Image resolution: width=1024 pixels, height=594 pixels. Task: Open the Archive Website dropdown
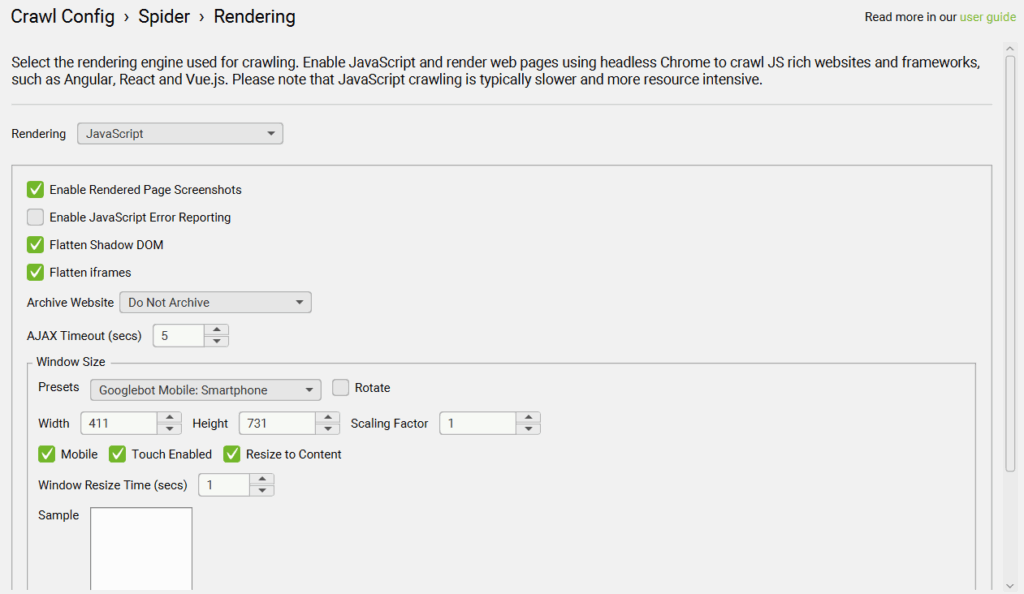coord(215,302)
